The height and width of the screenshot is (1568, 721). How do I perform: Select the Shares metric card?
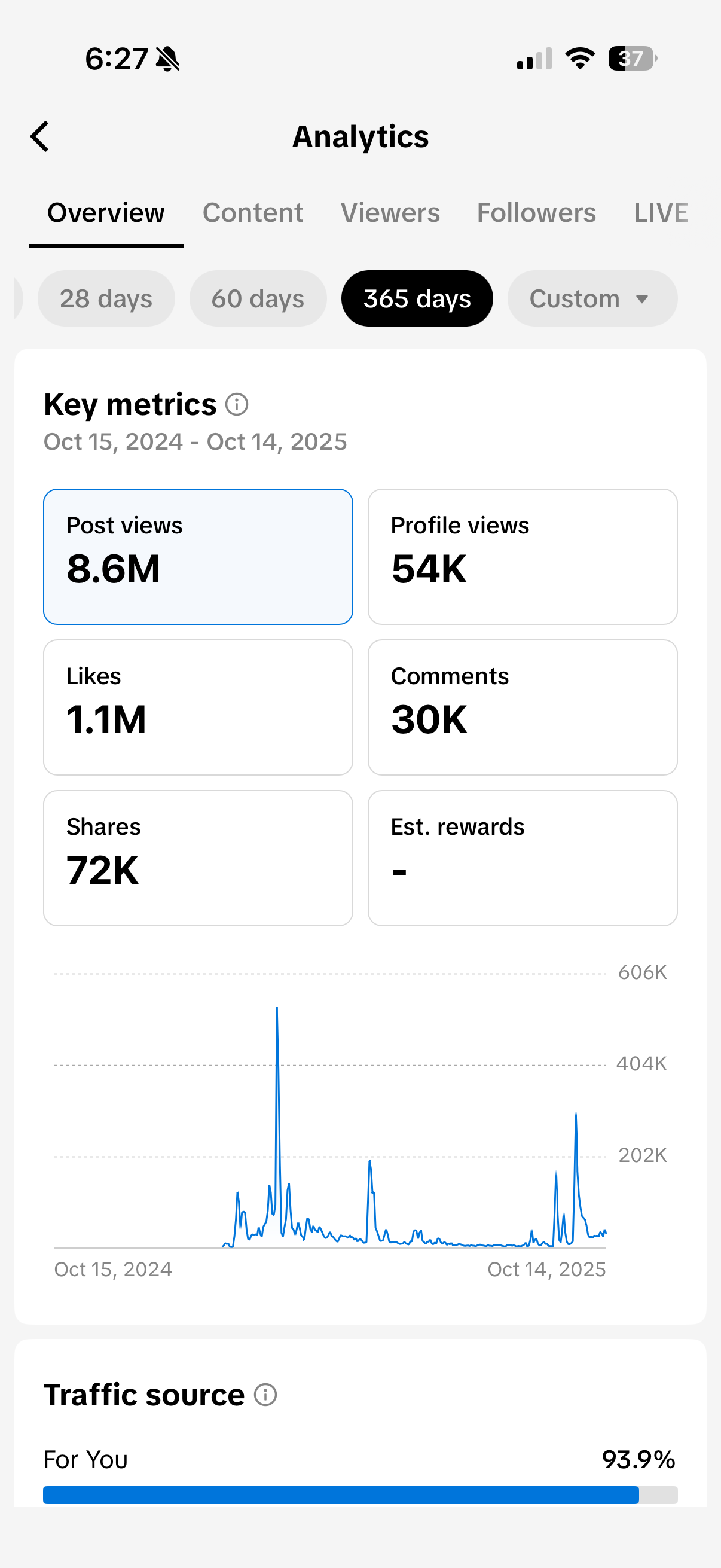pyautogui.click(x=198, y=857)
